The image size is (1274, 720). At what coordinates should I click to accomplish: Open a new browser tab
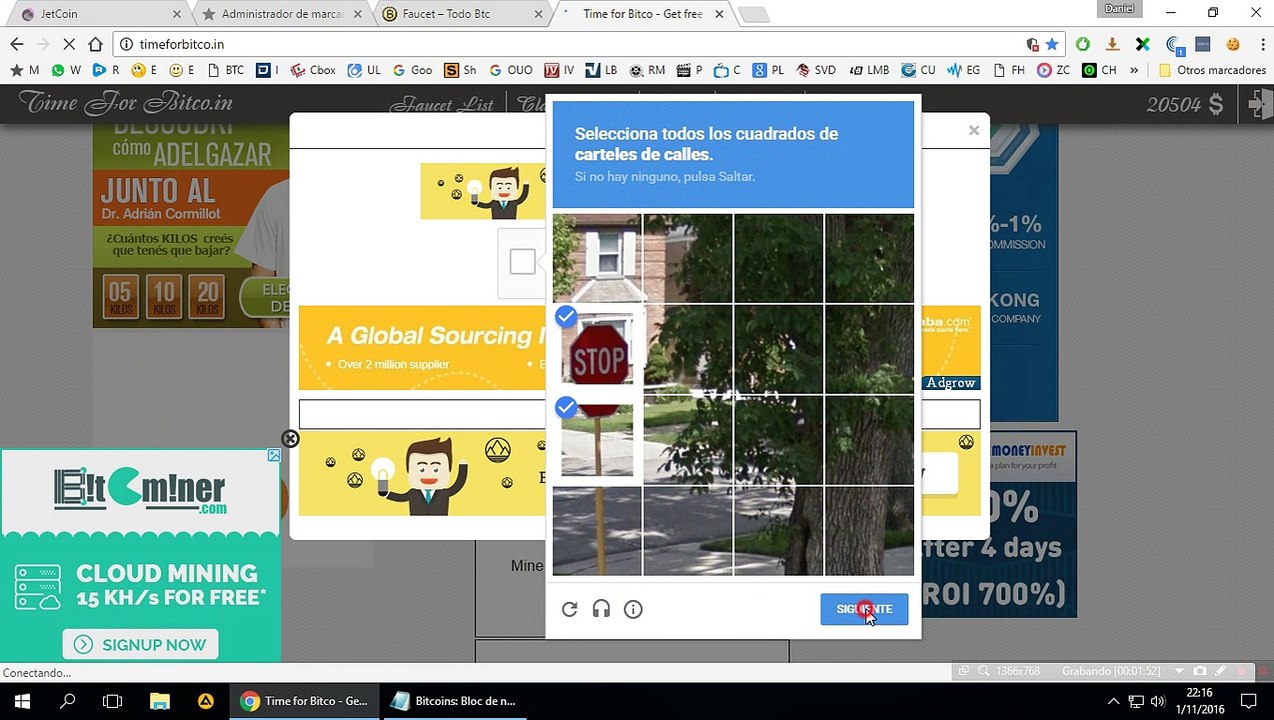pyautogui.click(x=754, y=14)
